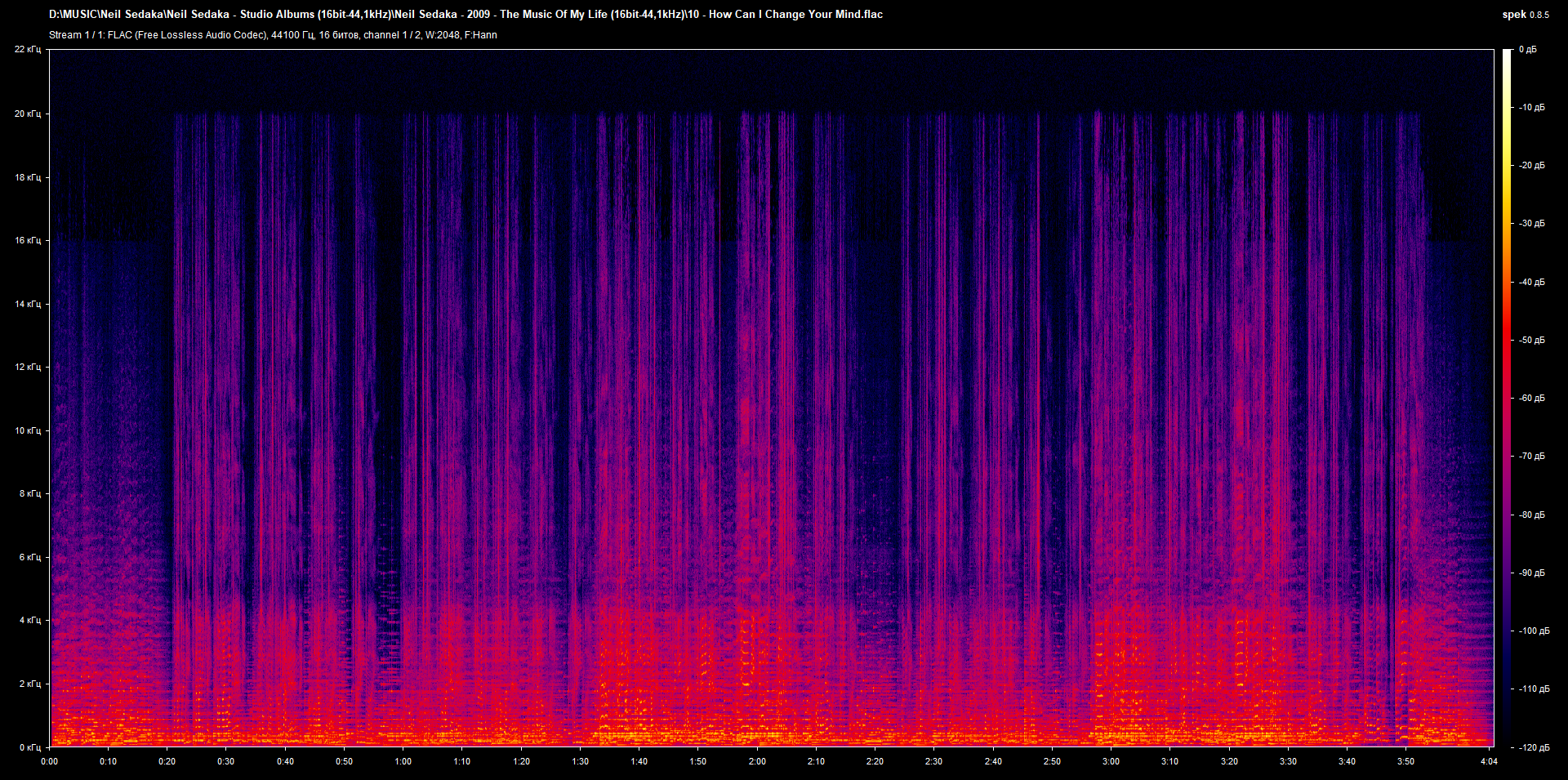This screenshot has height=780, width=1568.
Task: Click the '-80 дБ' level label
Action: 1532,515
